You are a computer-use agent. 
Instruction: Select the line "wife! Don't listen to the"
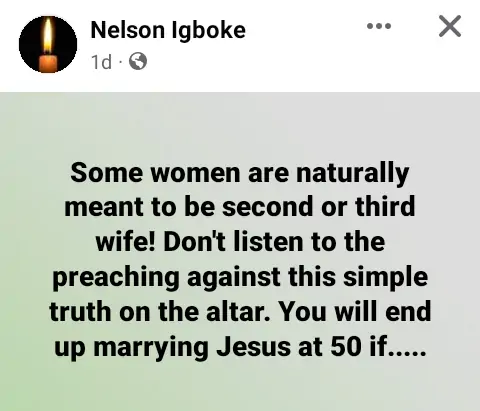coord(240,241)
